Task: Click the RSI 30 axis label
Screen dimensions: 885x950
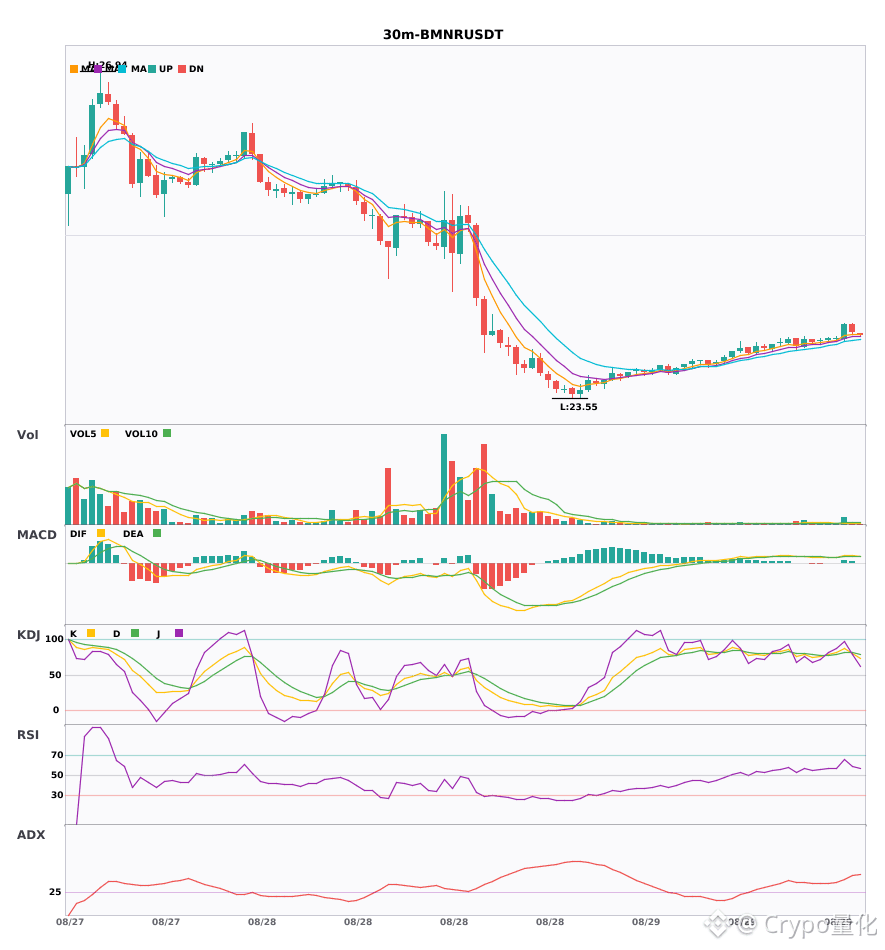Action: tap(57, 795)
